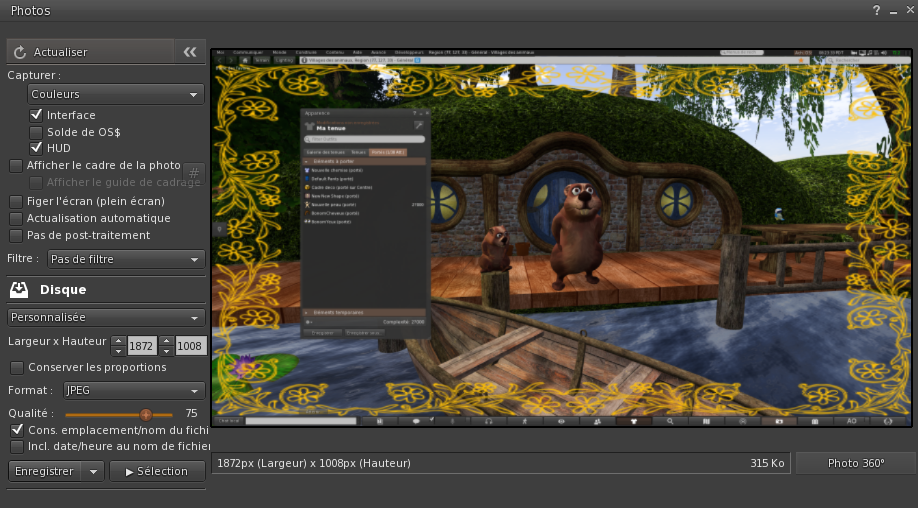Increase the width with the up arrow

119,341
